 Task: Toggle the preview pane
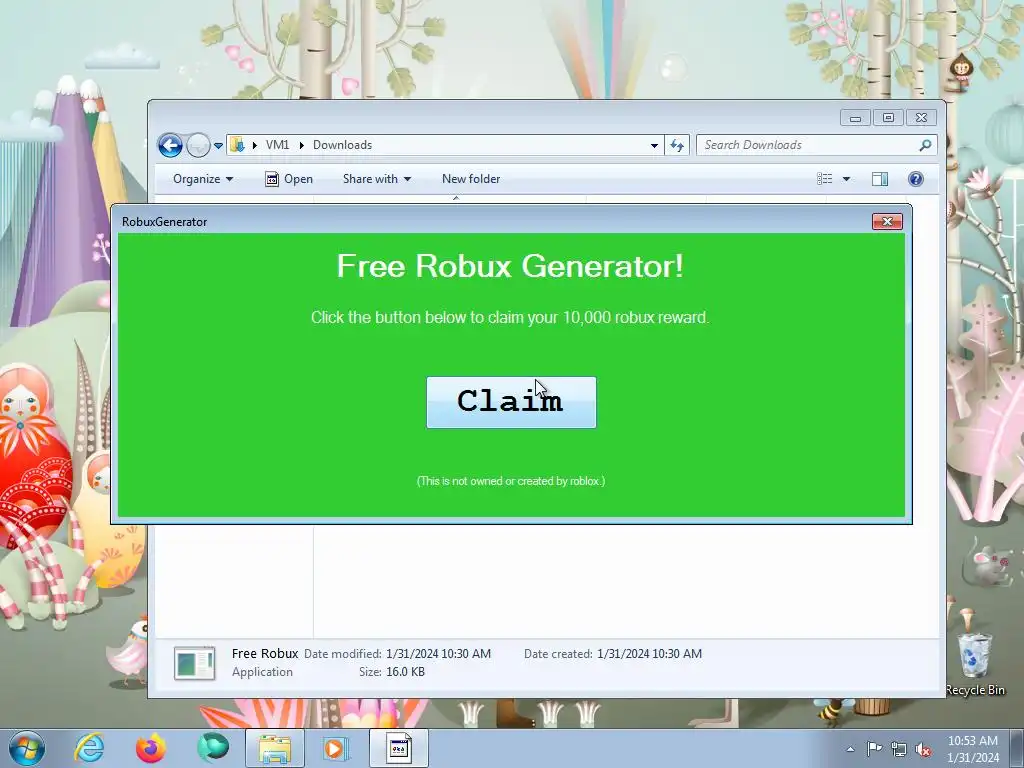point(880,179)
